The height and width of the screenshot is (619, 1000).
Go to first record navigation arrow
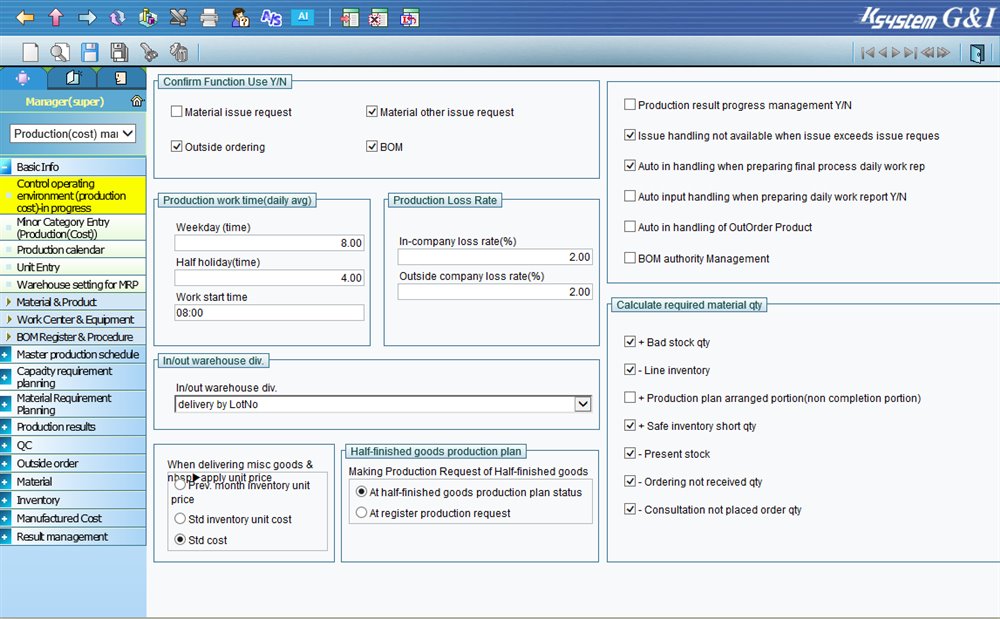point(867,52)
